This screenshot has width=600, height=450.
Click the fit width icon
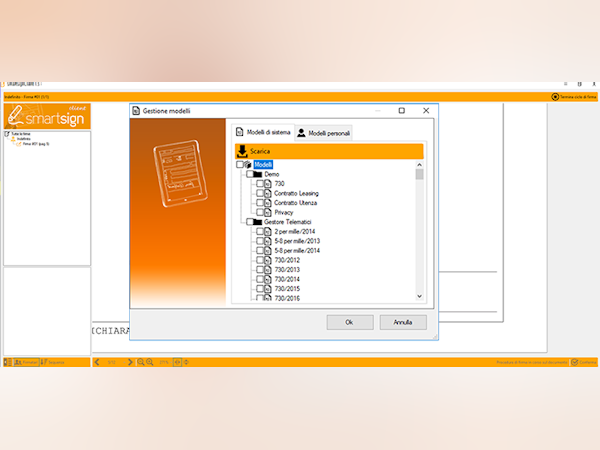coord(177,362)
